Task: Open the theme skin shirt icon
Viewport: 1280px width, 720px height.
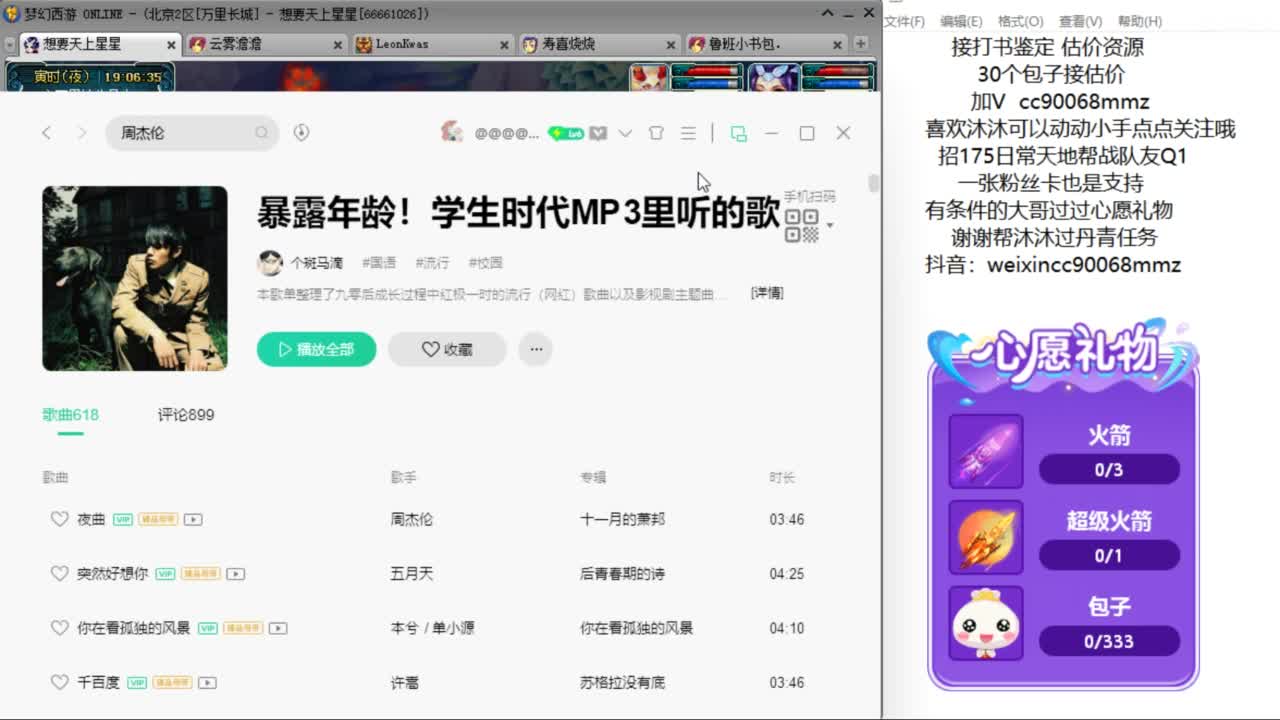Action: (655, 132)
